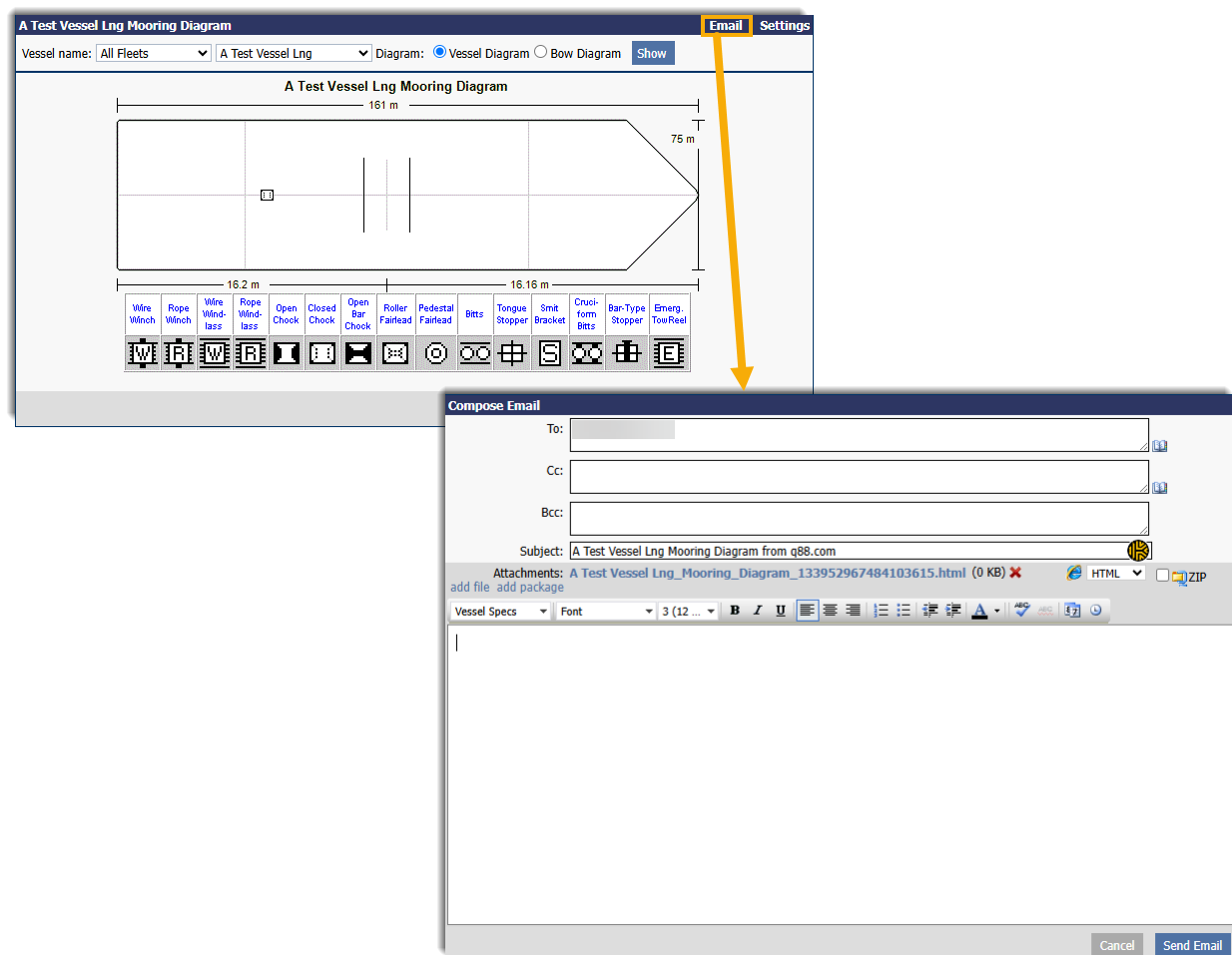Screen dimensions: 1232x955
Task: Enable the ZIP attachments checkbox
Action: pos(1162,575)
